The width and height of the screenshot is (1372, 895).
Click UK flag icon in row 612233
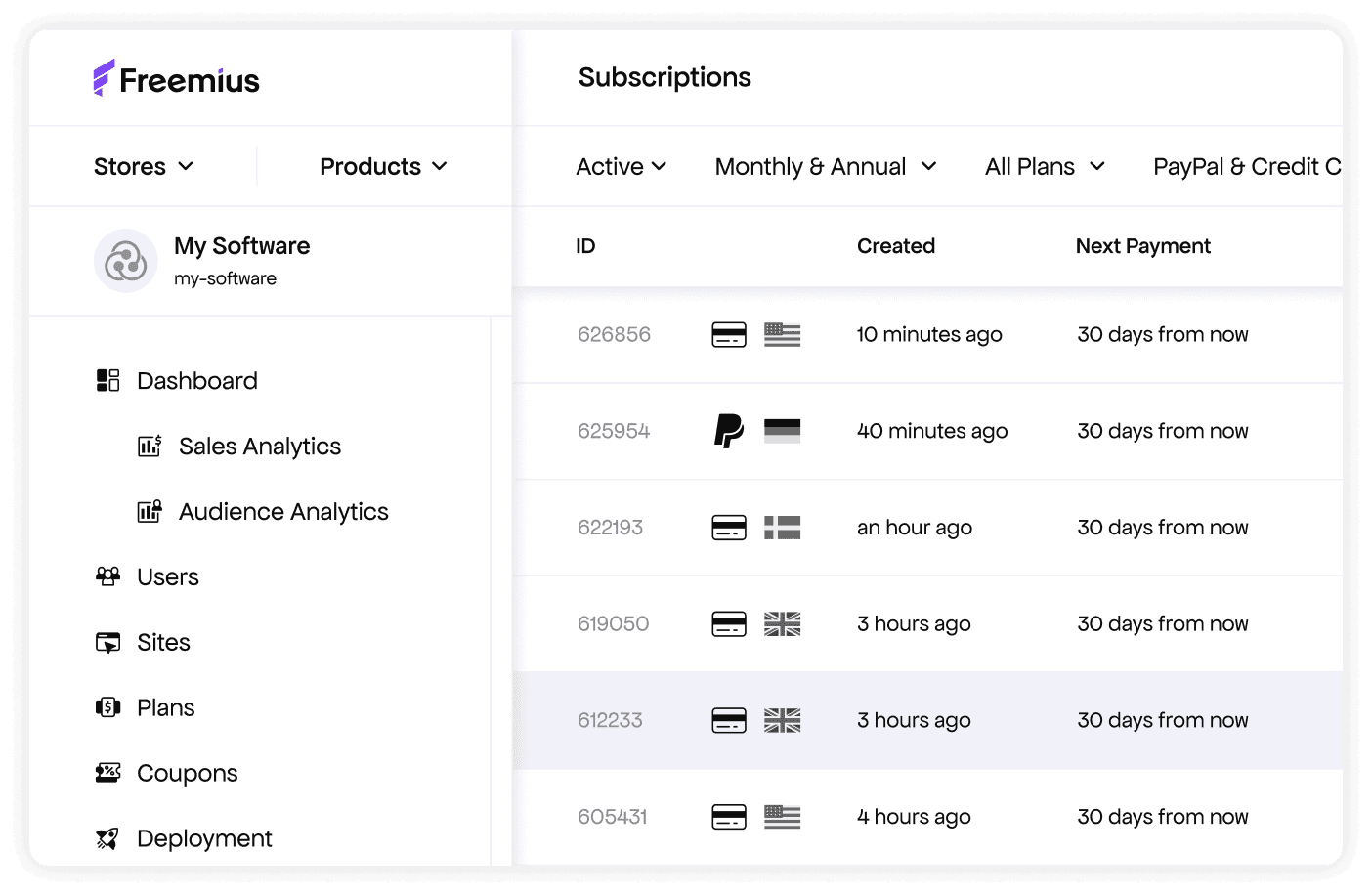pyautogui.click(x=782, y=720)
